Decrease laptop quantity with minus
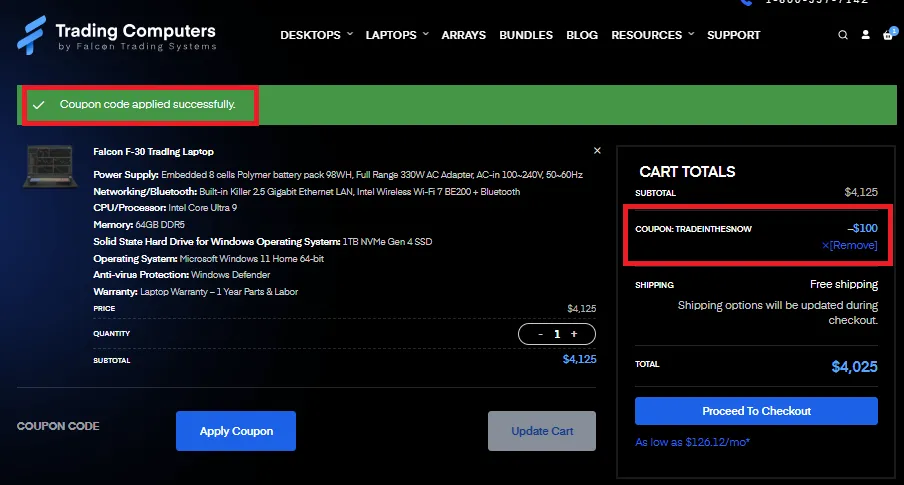Image resolution: width=904 pixels, height=485 pixels. click(x=540, y=334)
